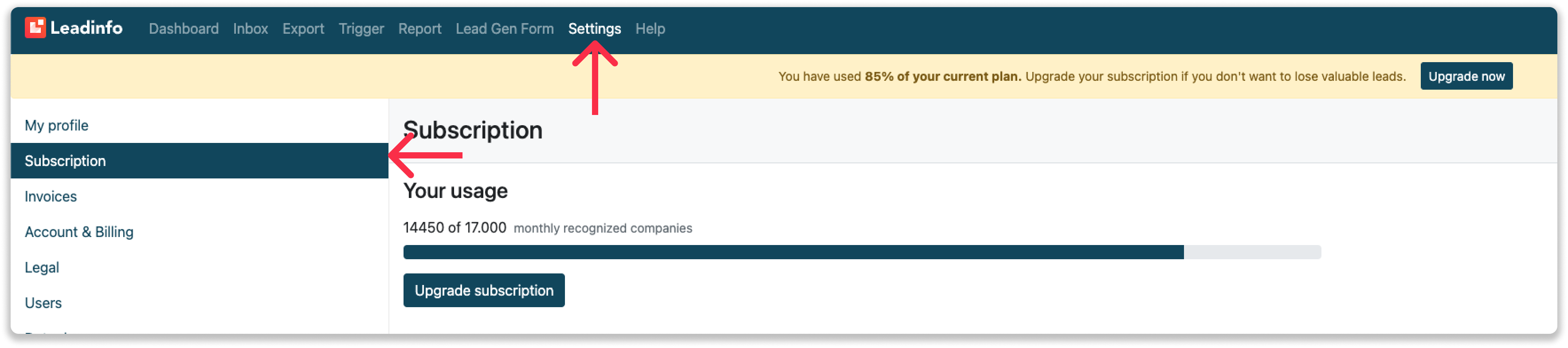This screenshot has height=348, width=1568.
Task: Click the Upgrade now banner button
Action: tap(1466, 76)
